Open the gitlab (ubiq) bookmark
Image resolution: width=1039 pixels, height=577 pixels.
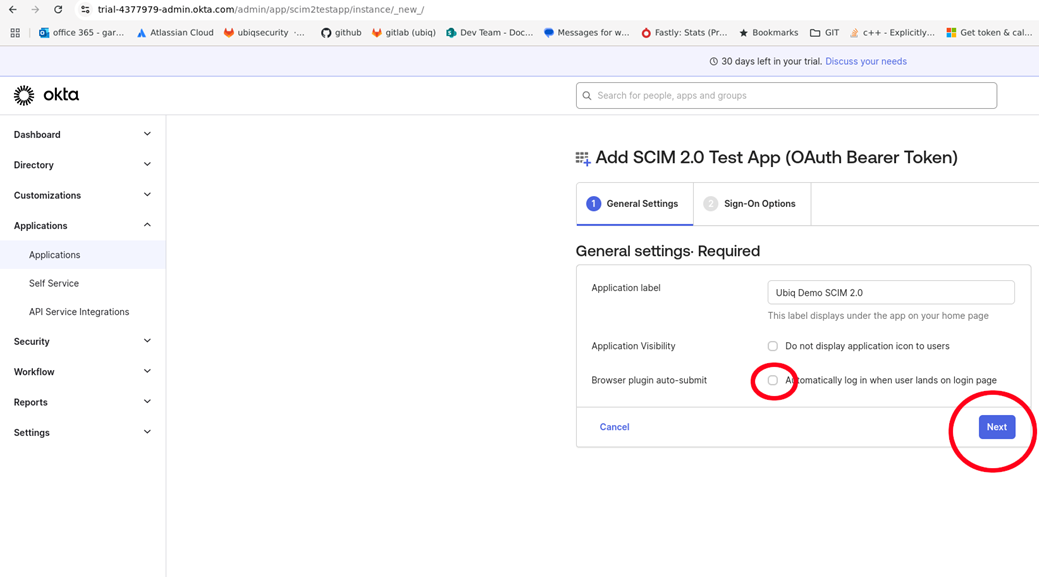(404, 32)
